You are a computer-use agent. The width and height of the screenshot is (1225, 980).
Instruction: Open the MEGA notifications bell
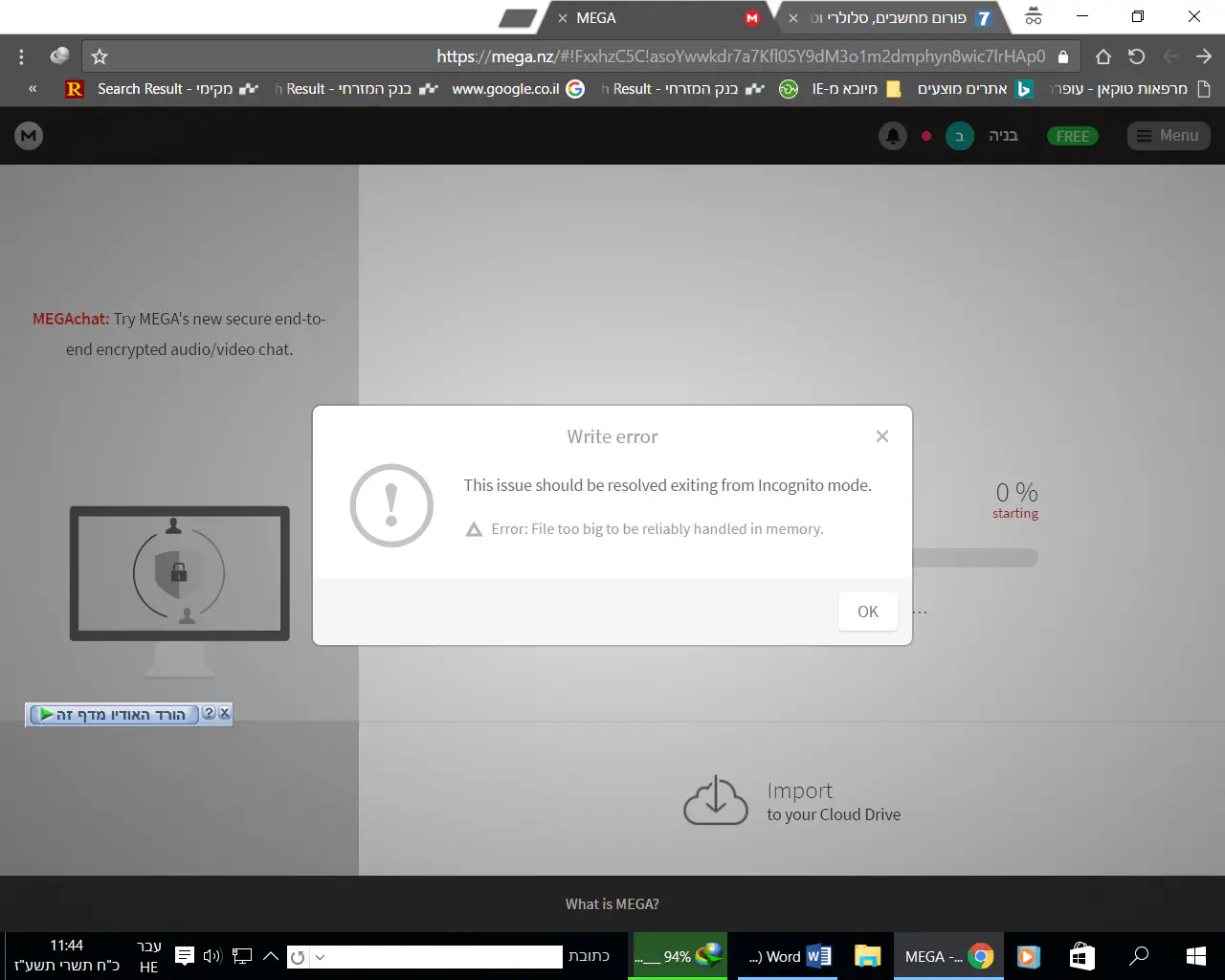pos(892,136)
